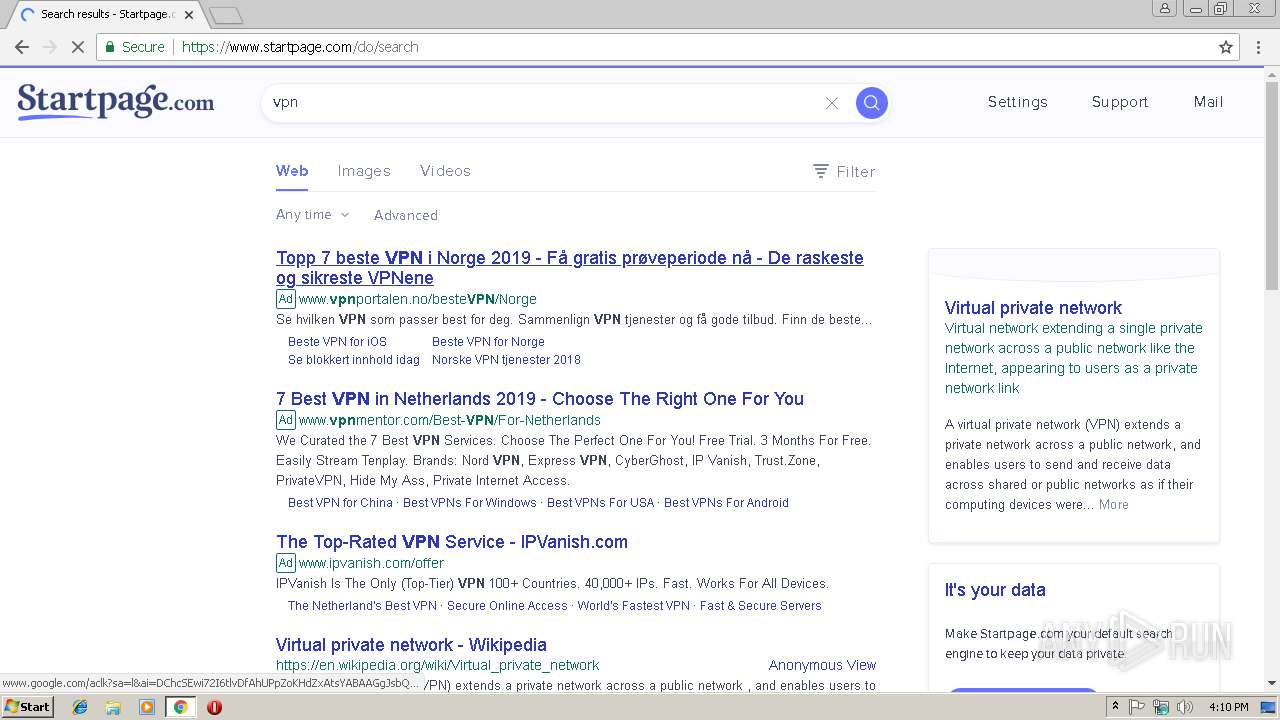Click the Beste VPN for iOS sitelink
The image size is (1280, 720).
(x=337, y=342)
